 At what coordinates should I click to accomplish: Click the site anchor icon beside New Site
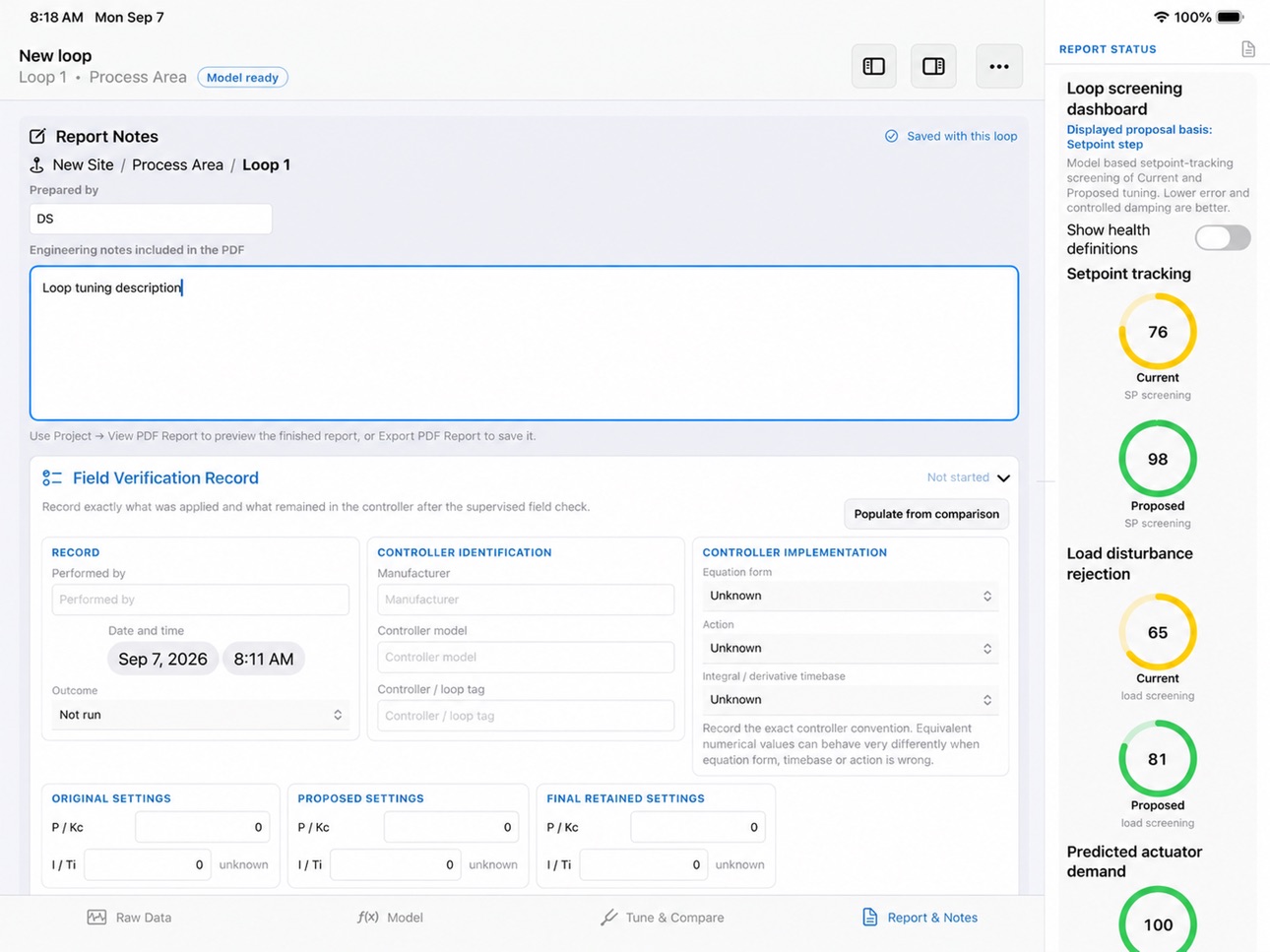pos(36,164)
